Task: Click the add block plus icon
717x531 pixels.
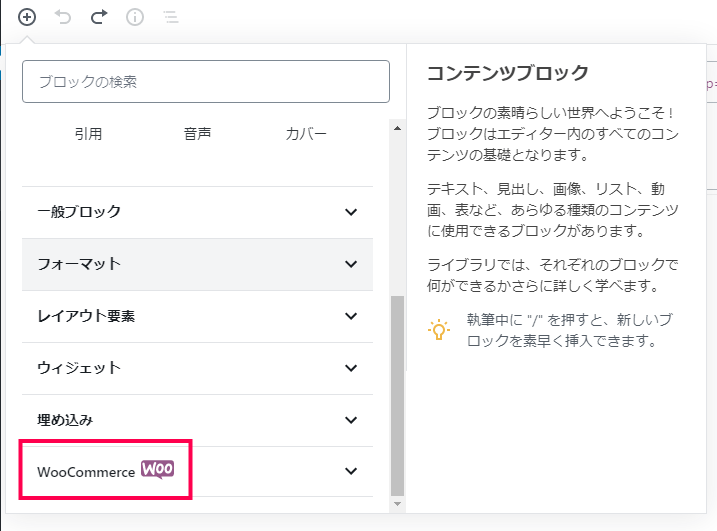Action: tap(27, 17)
